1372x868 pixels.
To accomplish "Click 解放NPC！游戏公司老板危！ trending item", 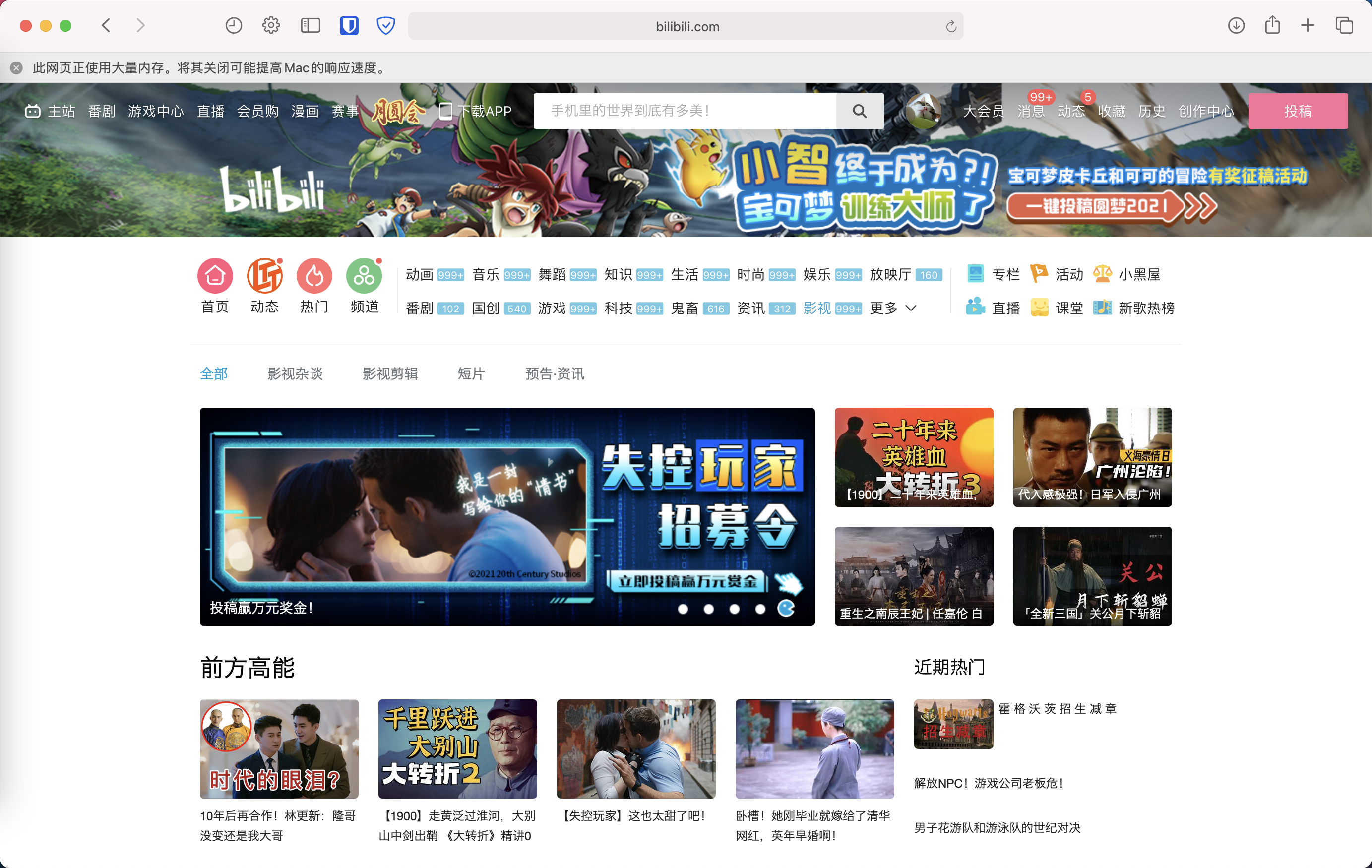I will click(x=989, y=783).
